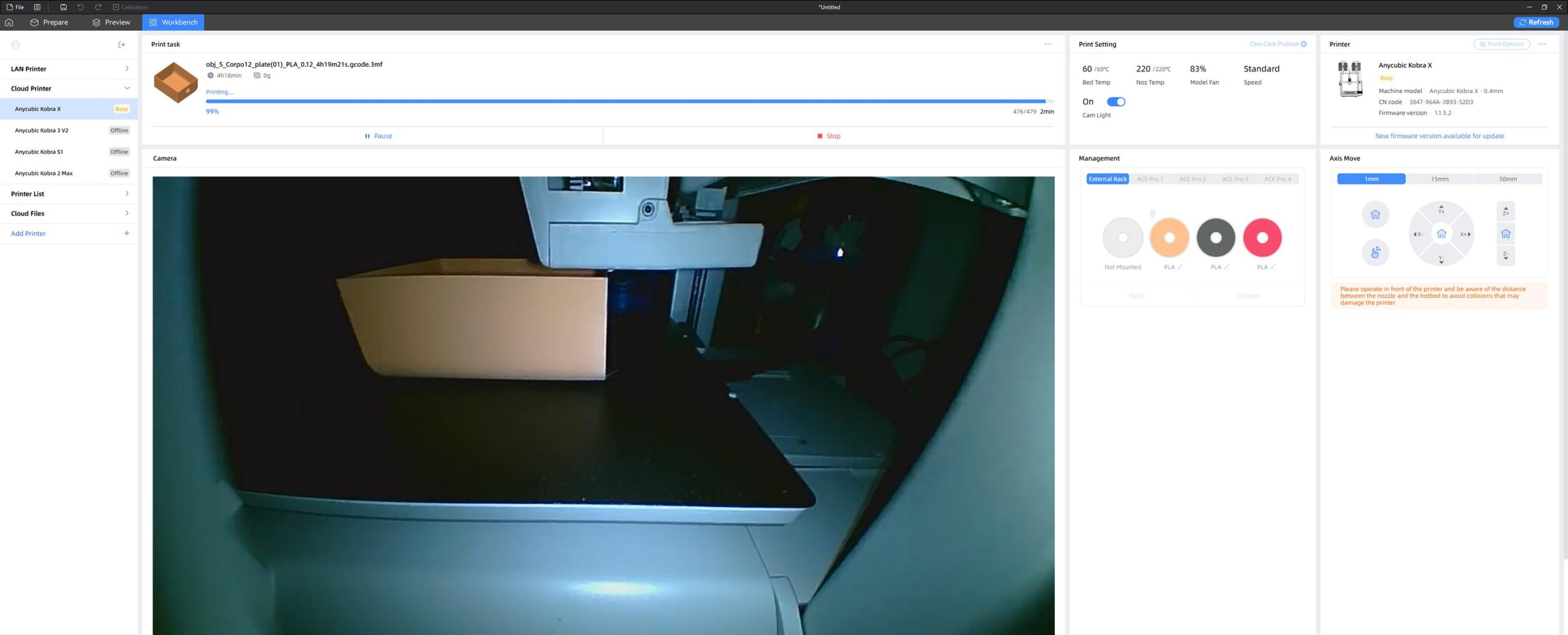Switch to the Prepare tab
This screenshot has width=1568, height=635.
[49, 22]
